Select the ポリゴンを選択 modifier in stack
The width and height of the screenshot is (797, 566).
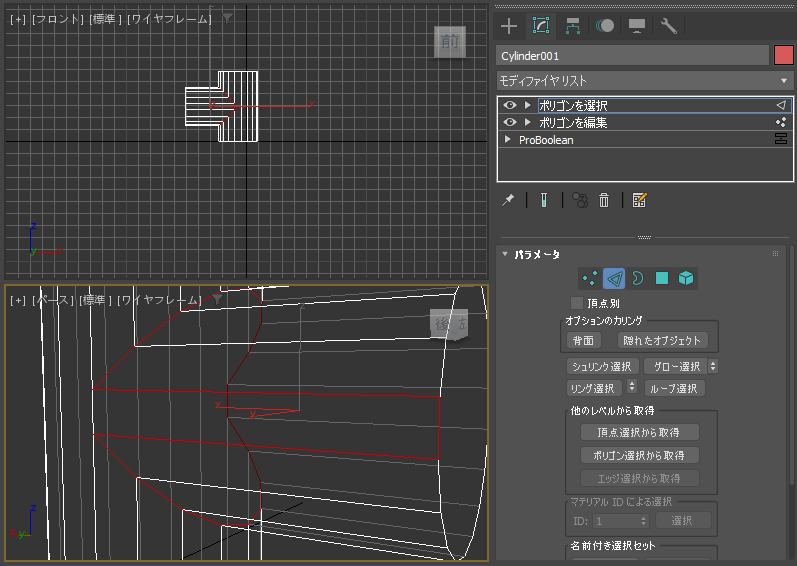coord(573,105)
